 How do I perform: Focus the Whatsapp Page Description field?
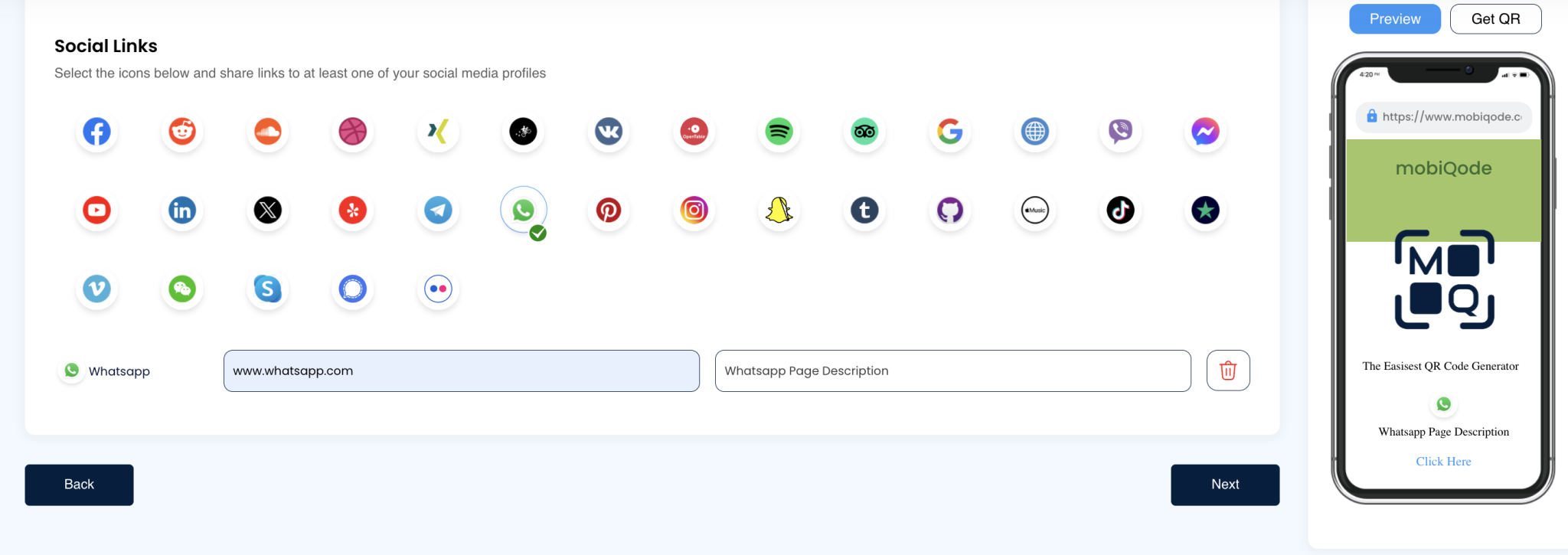(x=952, y=371)
